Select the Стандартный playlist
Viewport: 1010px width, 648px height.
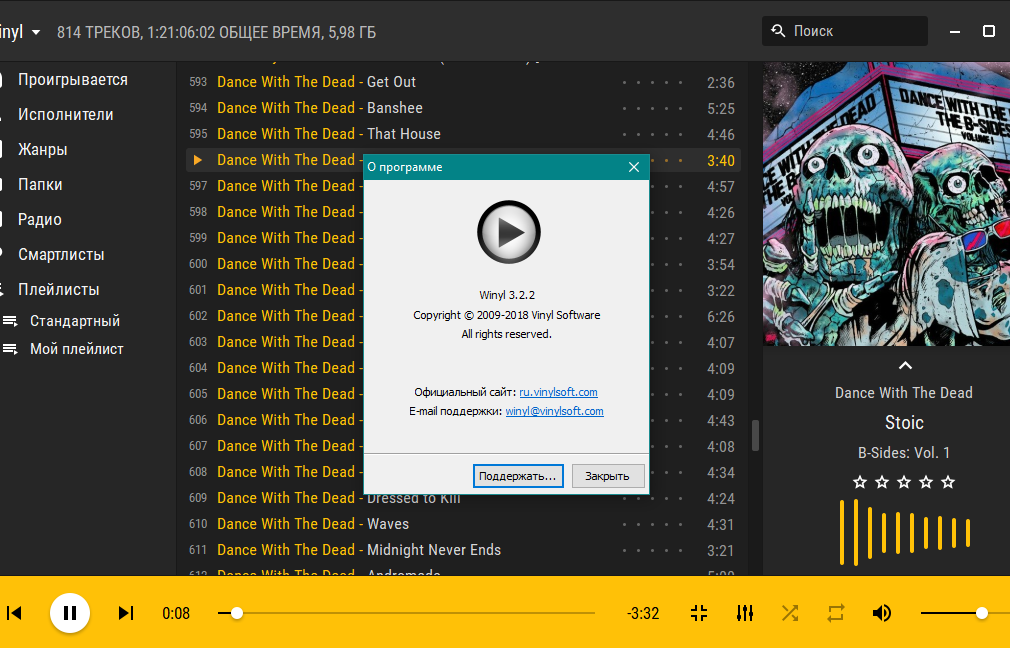75,321
